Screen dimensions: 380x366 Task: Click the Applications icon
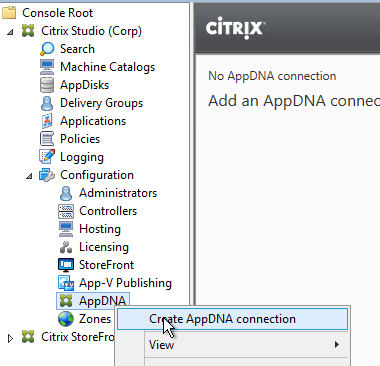click(47, 121)
